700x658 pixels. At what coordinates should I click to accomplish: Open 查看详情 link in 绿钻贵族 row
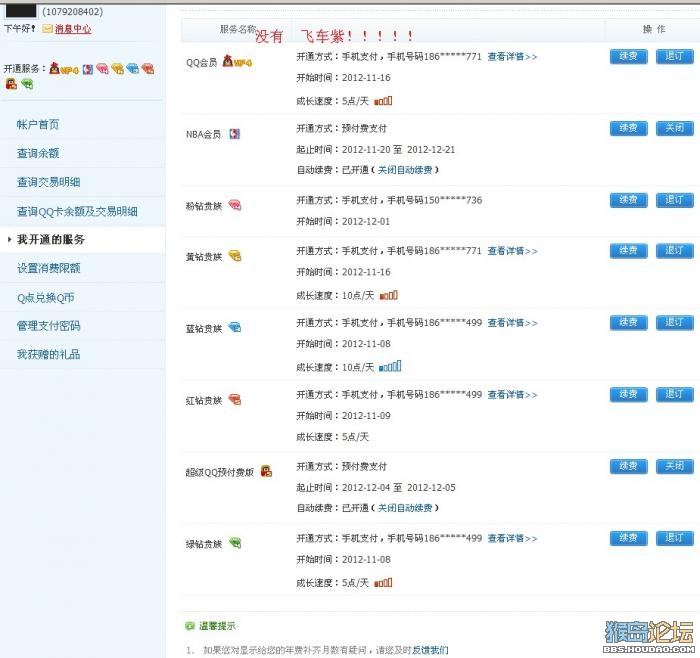tap(512, 538)
